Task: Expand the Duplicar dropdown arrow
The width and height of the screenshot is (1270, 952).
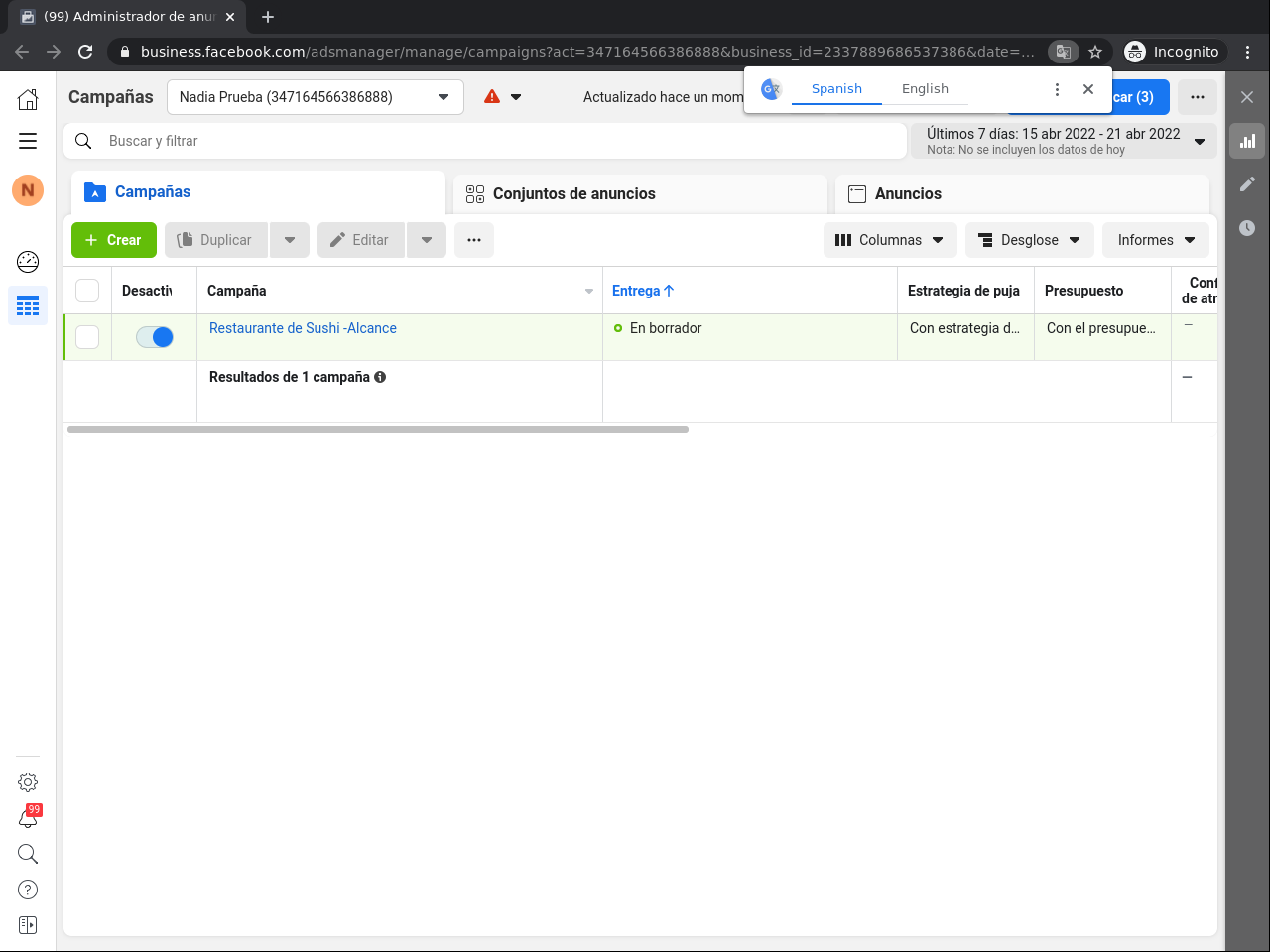Action: point(290,240)
